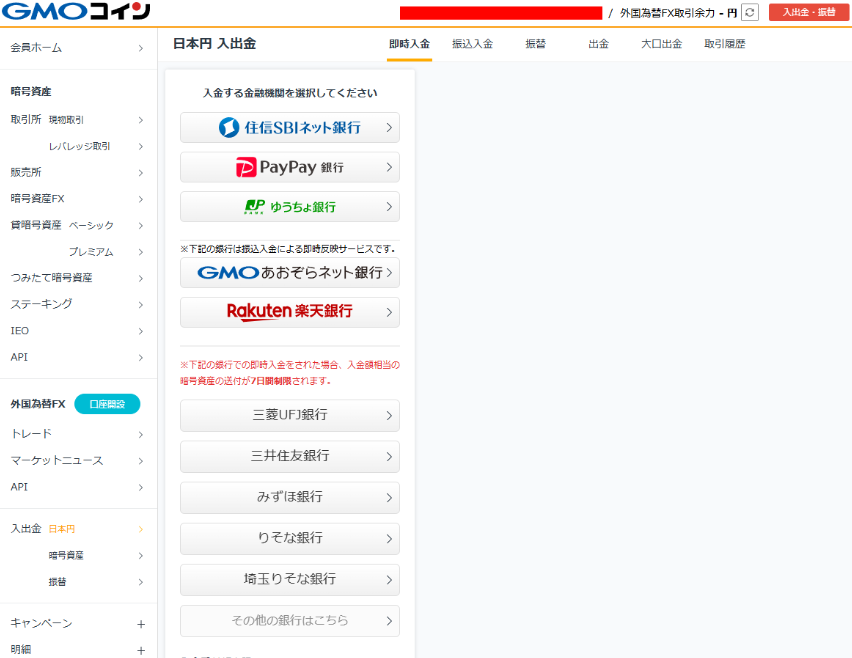Screen dimensions: 852x658
Task: Open レバレッジ取引 in sidebar
Action: click(x=78, y=146)
